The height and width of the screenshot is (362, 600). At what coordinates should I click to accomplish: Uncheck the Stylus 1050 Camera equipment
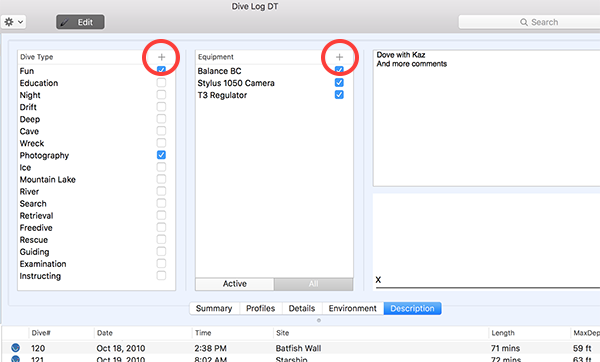(x=339, y=83)
